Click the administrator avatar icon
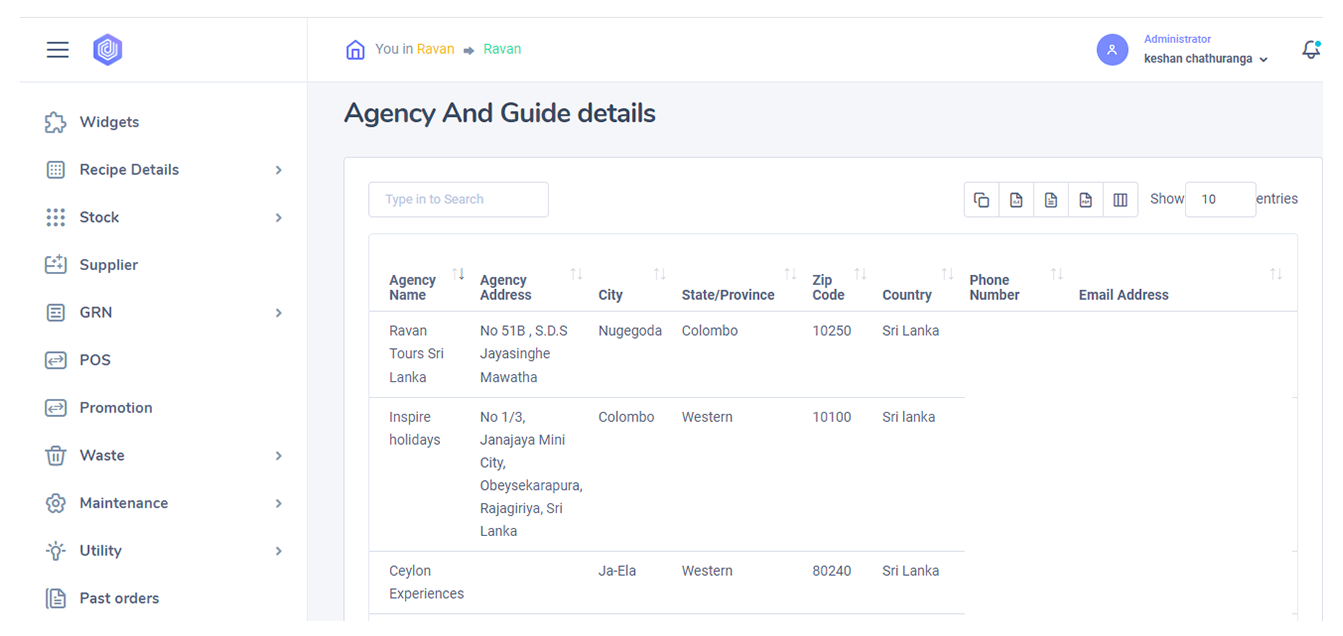Image resolution: width=1343 pixels, height=636 pixels. tap(1112, 50)
